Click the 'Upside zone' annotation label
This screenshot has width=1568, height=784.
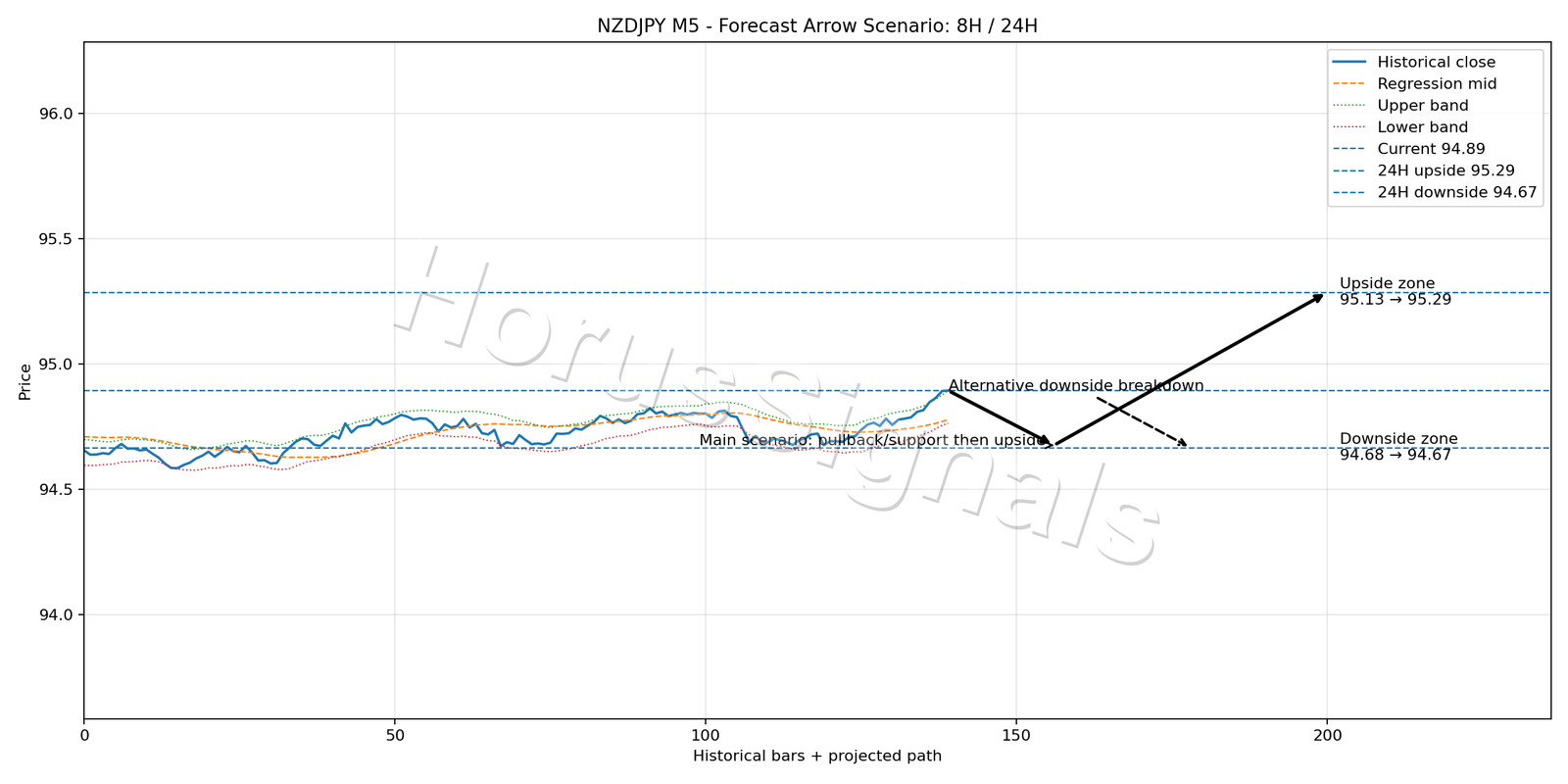1387,284
